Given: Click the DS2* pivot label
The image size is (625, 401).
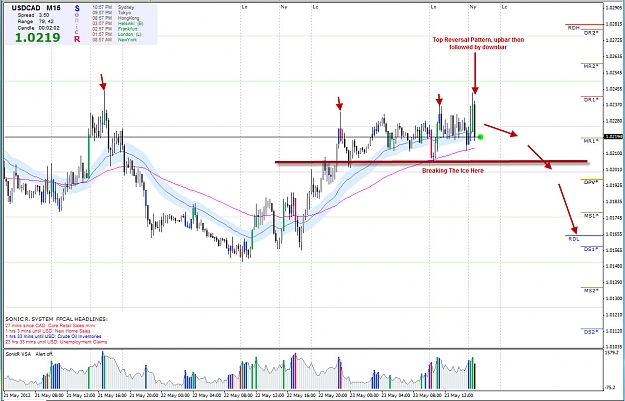Looking at the screenshot, I should [591, 332].
